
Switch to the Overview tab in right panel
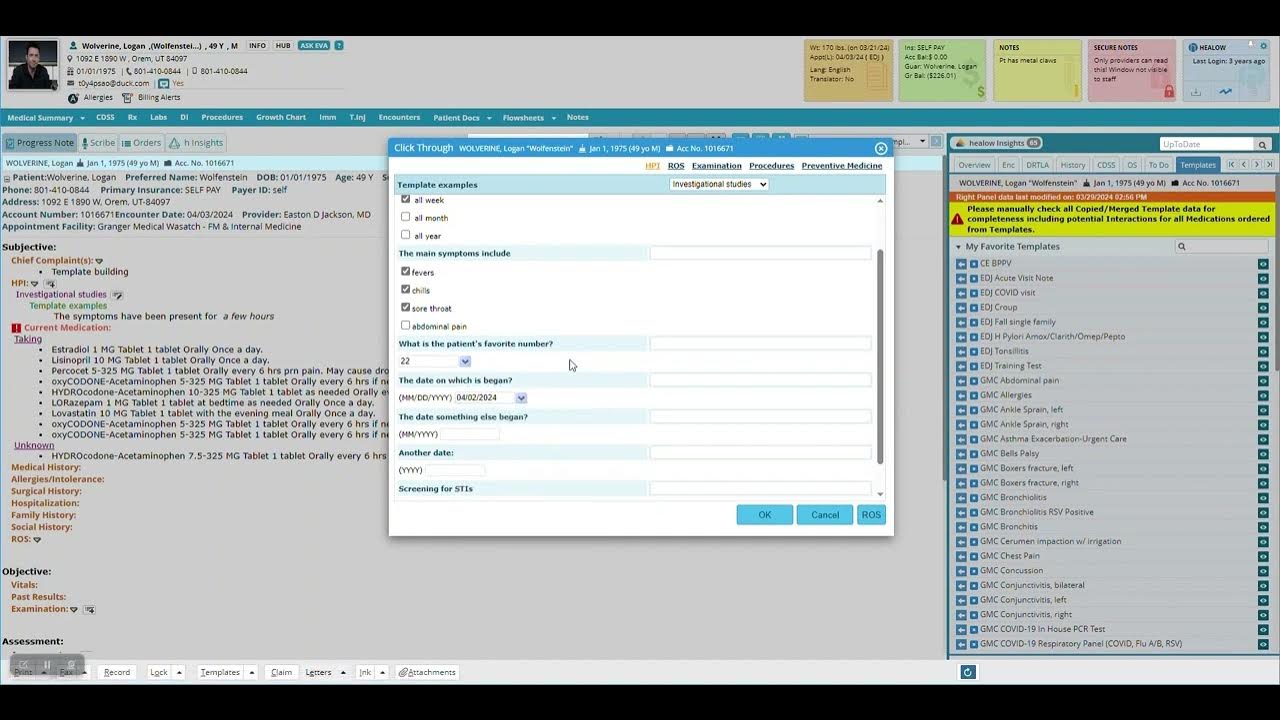point(974,165)
